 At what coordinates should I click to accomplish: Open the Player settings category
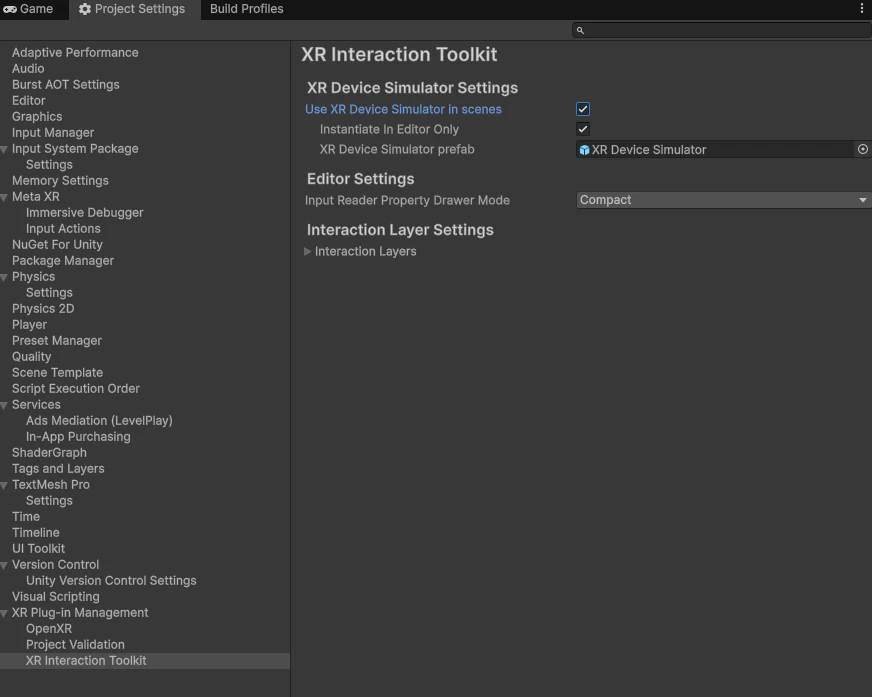point(29,325)
